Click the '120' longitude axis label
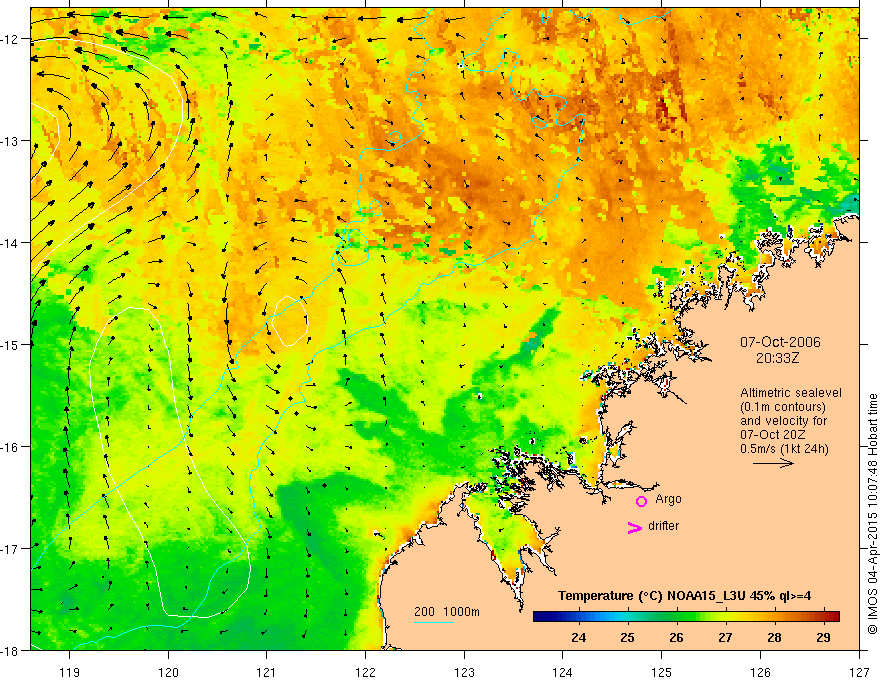Viewport: 880px width, 680px height. coord(168,672)
